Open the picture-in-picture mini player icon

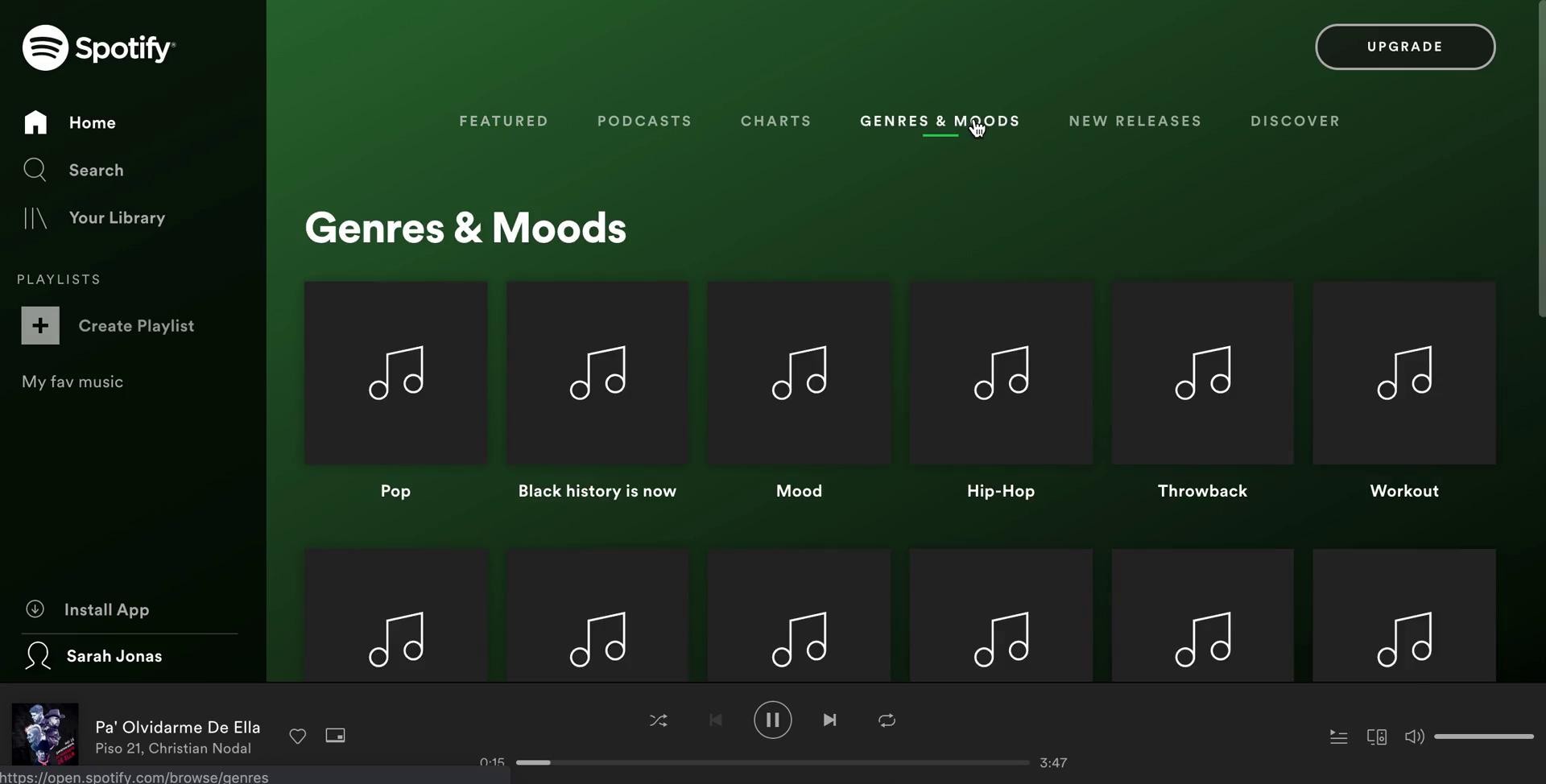point(335,736)
